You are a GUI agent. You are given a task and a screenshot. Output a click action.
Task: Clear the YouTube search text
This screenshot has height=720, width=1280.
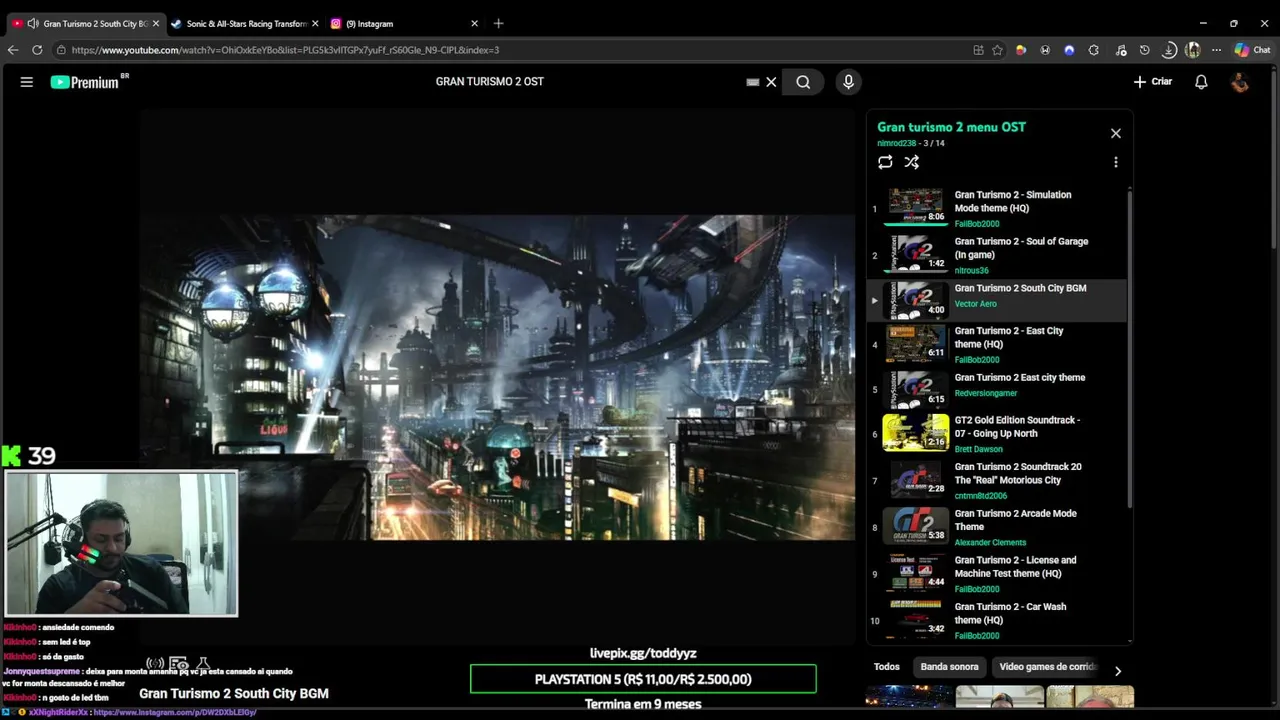[771, 82]
